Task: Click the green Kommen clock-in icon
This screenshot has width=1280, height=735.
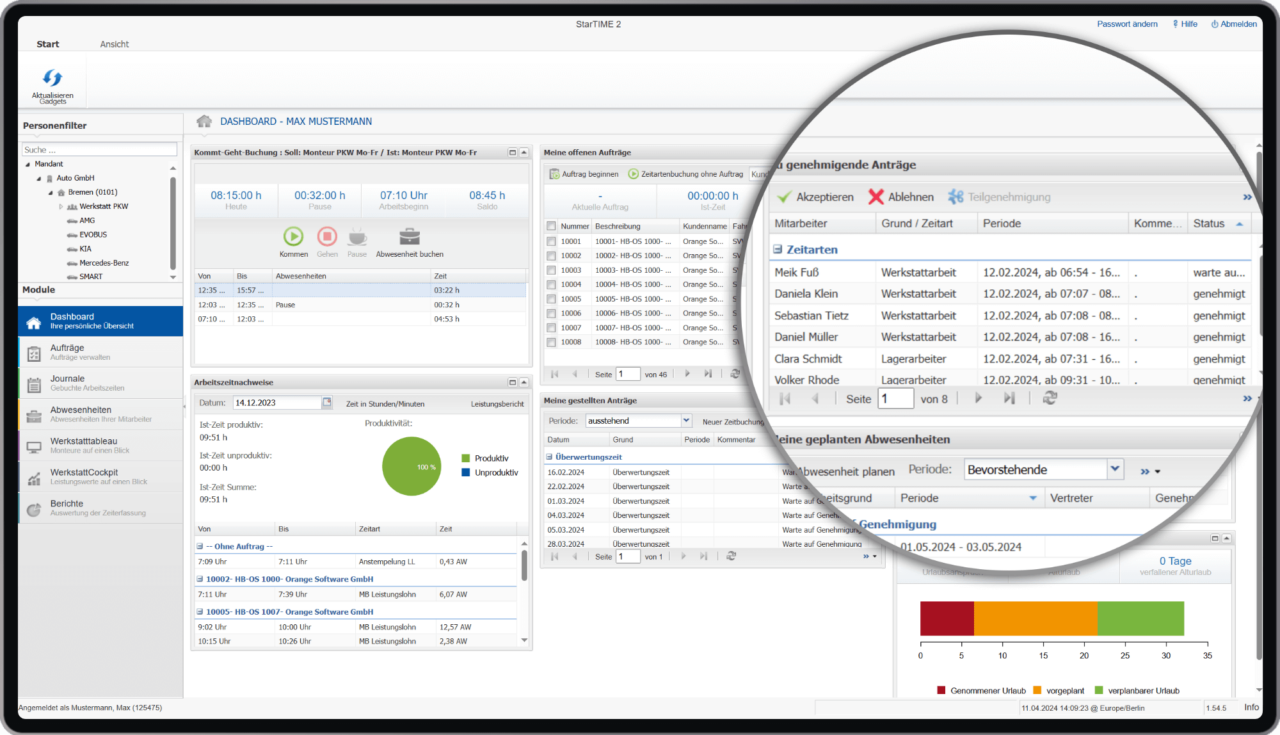Action: pyautogui.click(x=293, y=237)
